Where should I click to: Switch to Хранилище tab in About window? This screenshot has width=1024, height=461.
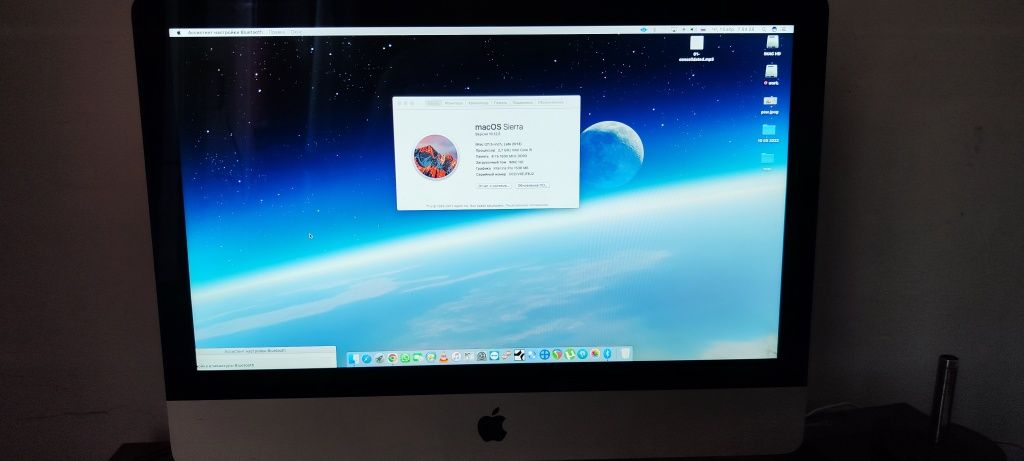(x=479, y=103)
